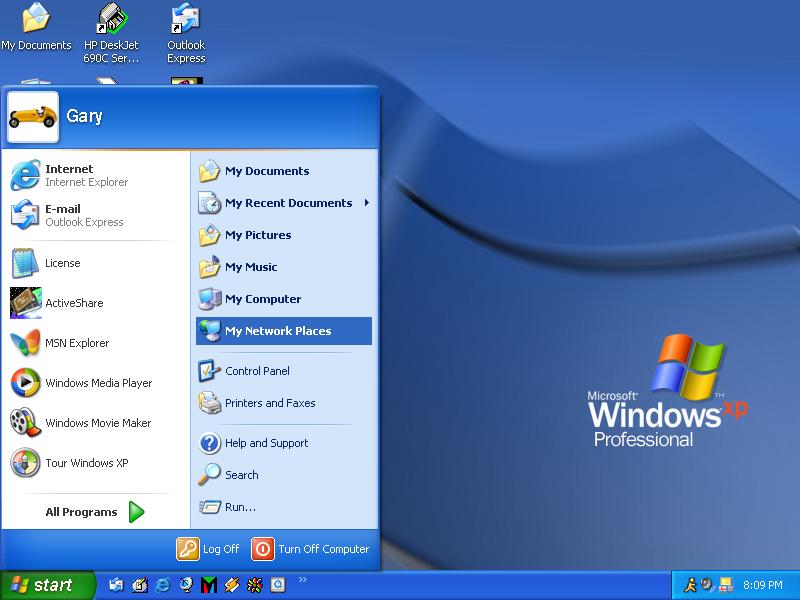Viewport: 800px width, 600px height.
Task: Launch MSN Explorer butterfly icon
Action: pyautogui.click(x=26, y=342)
